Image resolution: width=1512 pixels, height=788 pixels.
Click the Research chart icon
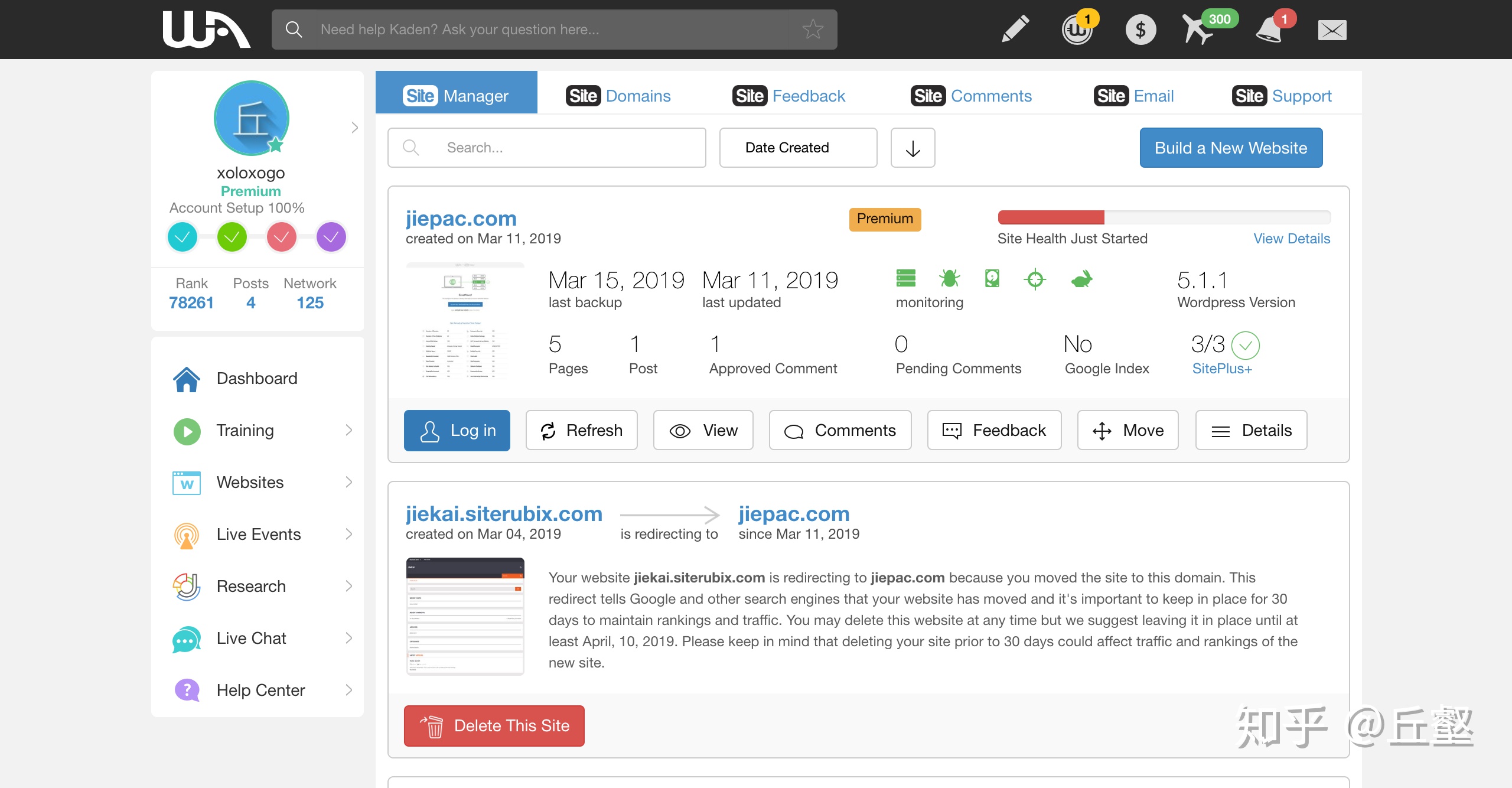click(187, 587)
